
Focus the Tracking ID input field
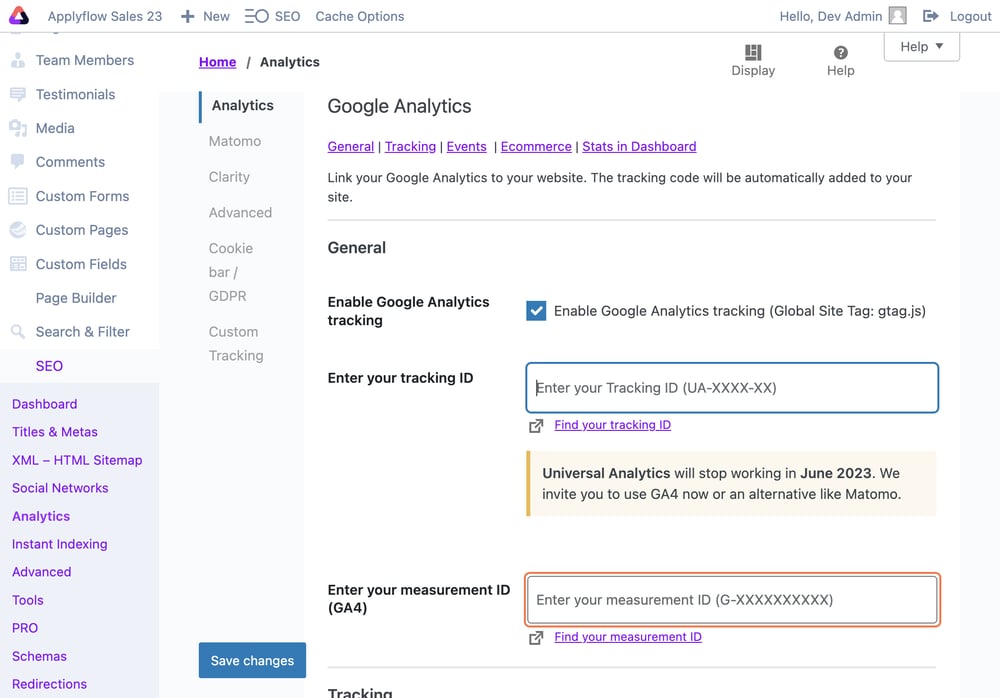click(732, 388)
